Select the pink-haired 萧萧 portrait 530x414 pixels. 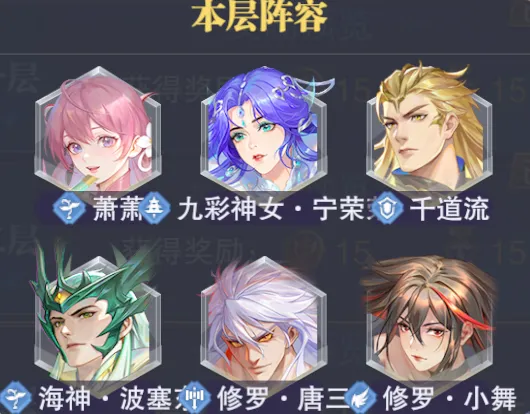pos(98,130)
